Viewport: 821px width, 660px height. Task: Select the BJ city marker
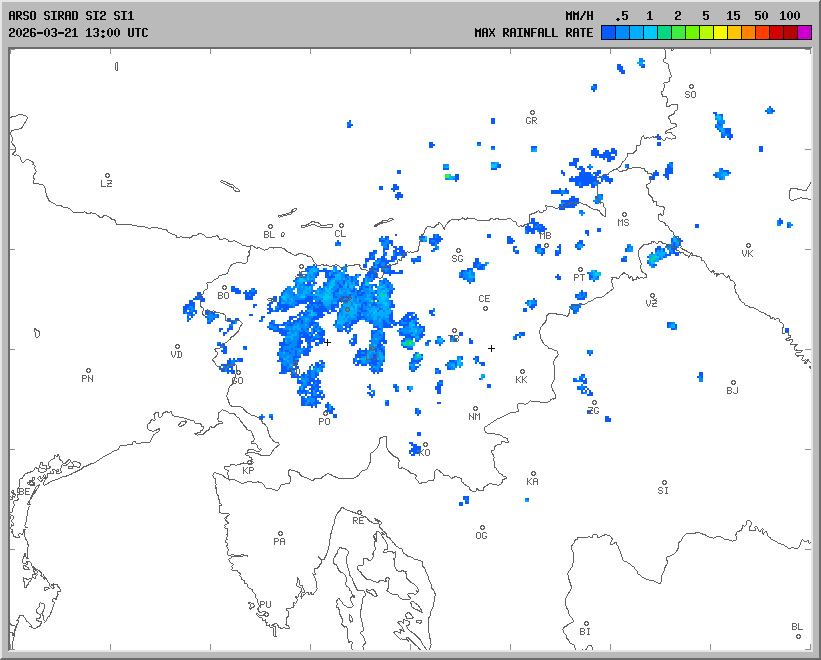(733, 382)
